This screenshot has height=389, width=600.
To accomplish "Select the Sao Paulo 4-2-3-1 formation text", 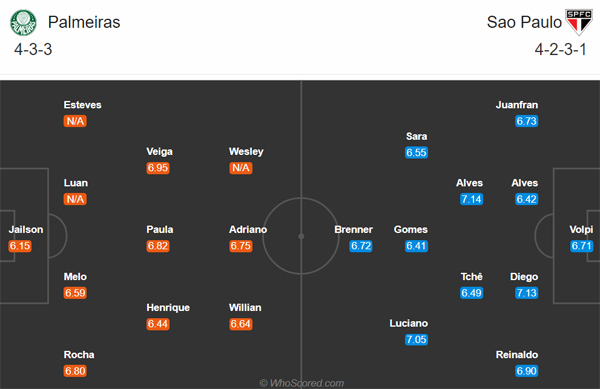I will pyautogui.click(x=560, y=50).
